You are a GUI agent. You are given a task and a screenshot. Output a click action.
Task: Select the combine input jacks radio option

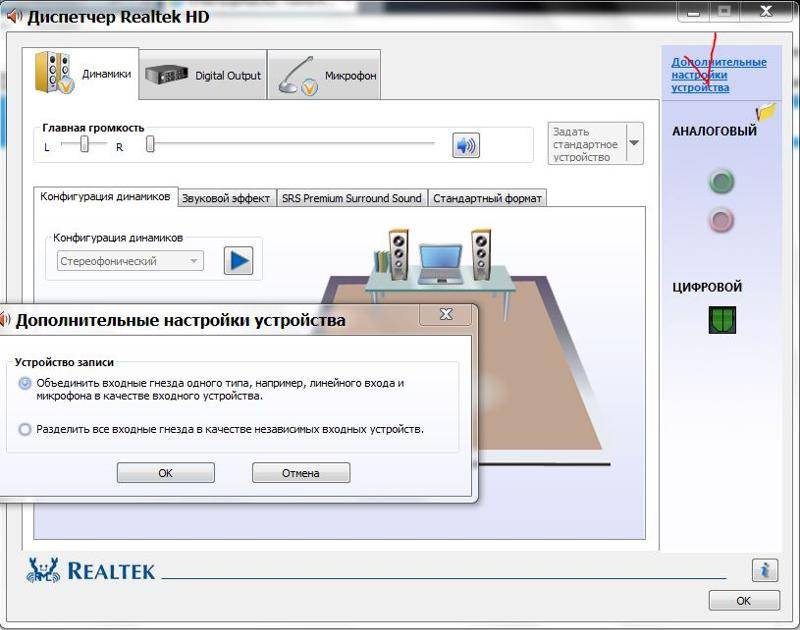(x=24, y=383)
